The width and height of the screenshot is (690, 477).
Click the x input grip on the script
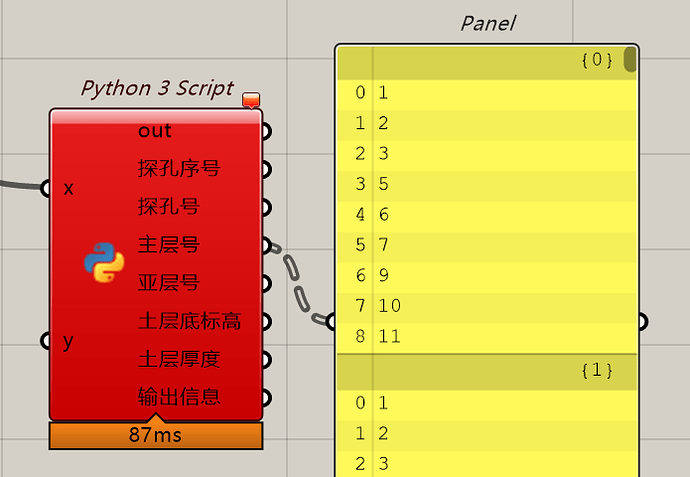[x=46, y=188]
